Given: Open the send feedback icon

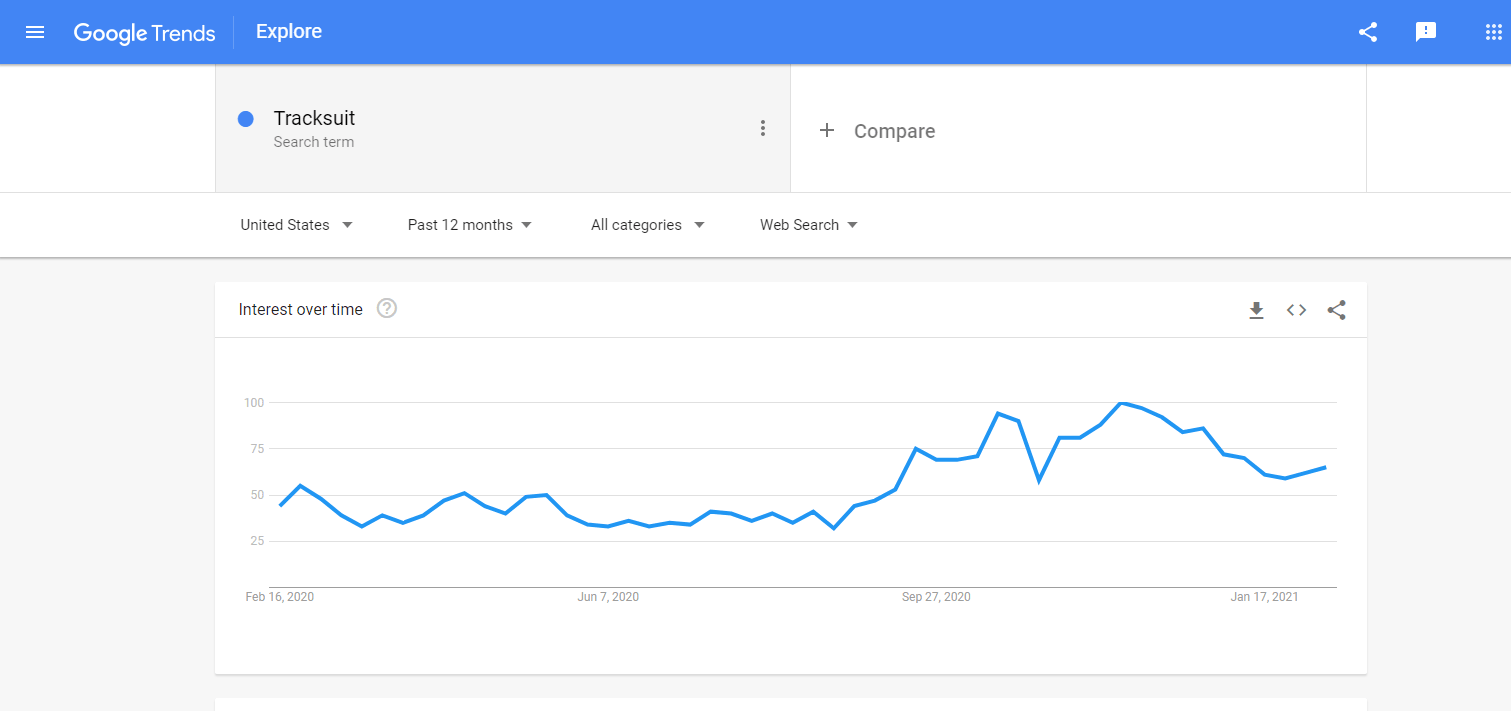Looking at the screenshot, I should (x=1426, y=32).
